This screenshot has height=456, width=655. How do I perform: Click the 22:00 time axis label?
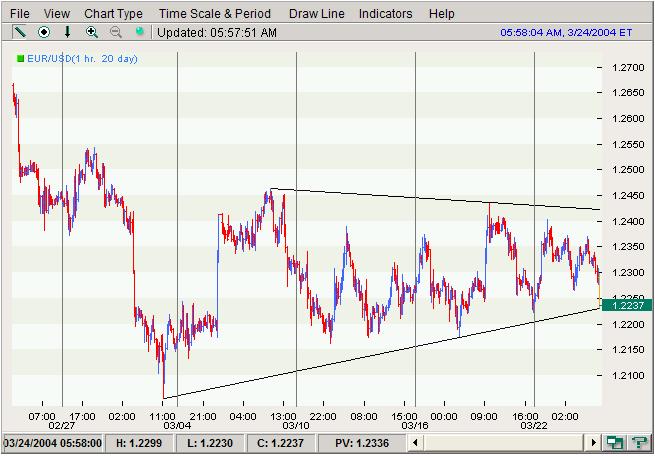(323, 416)
